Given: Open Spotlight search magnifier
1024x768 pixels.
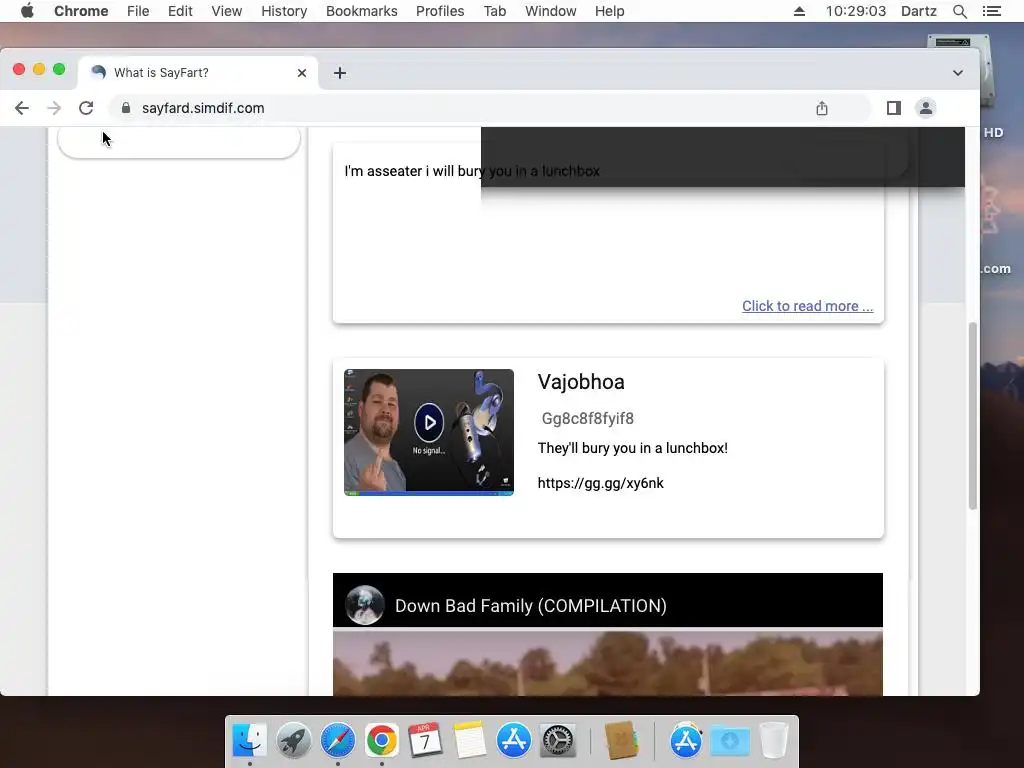Looking at the screenshot, I should pyautogui.click(x=959, y=11).
